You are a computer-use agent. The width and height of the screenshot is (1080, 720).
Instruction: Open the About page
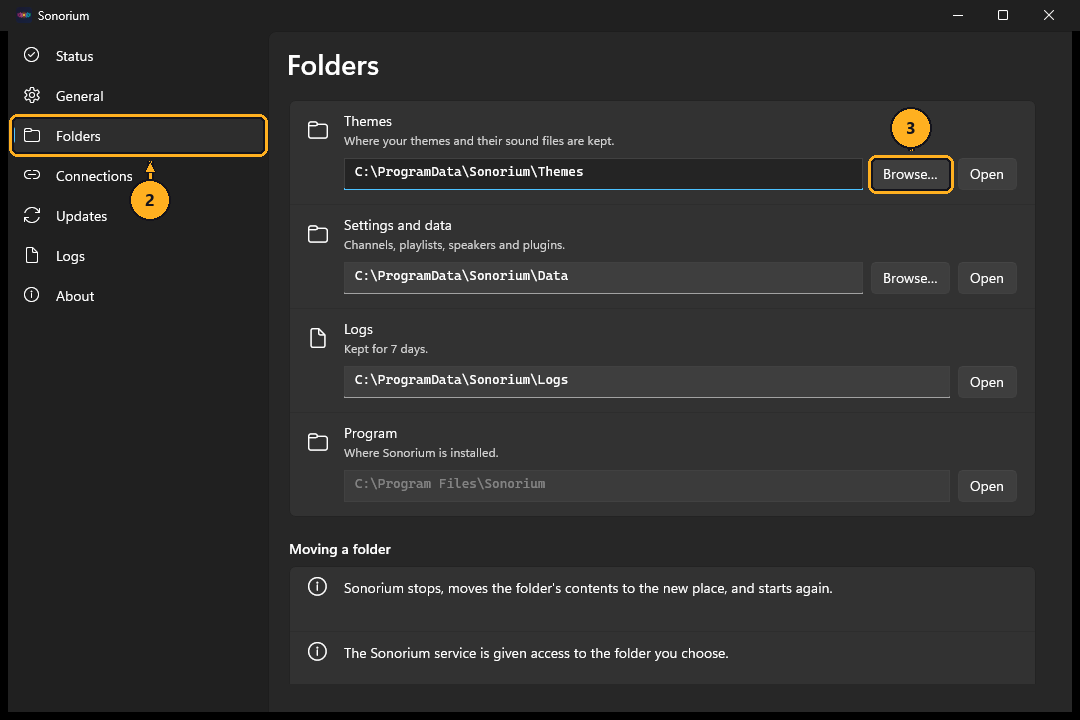(138, 296)
